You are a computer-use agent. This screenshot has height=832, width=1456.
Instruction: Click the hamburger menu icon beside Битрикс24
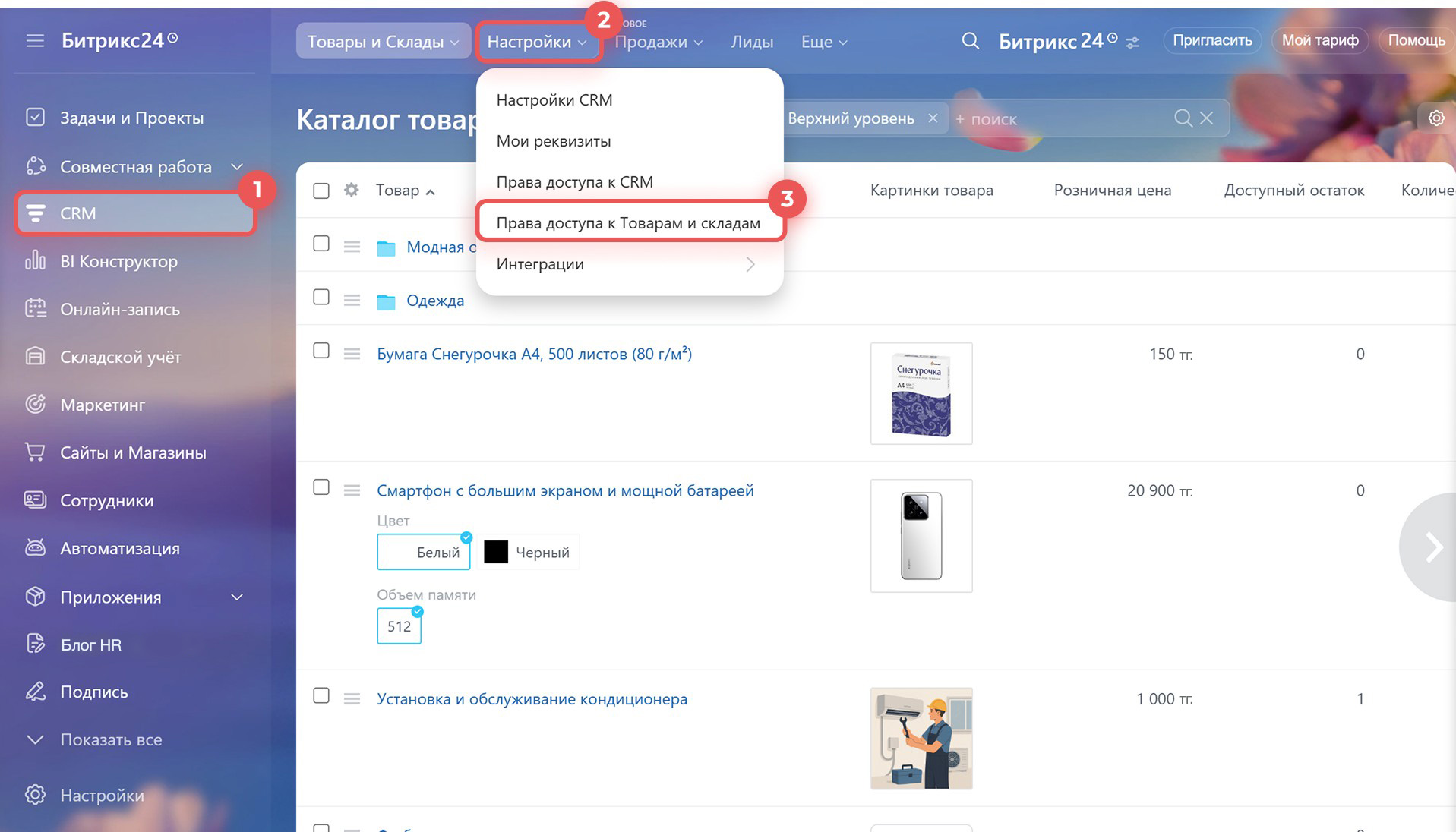pos(35,41)
